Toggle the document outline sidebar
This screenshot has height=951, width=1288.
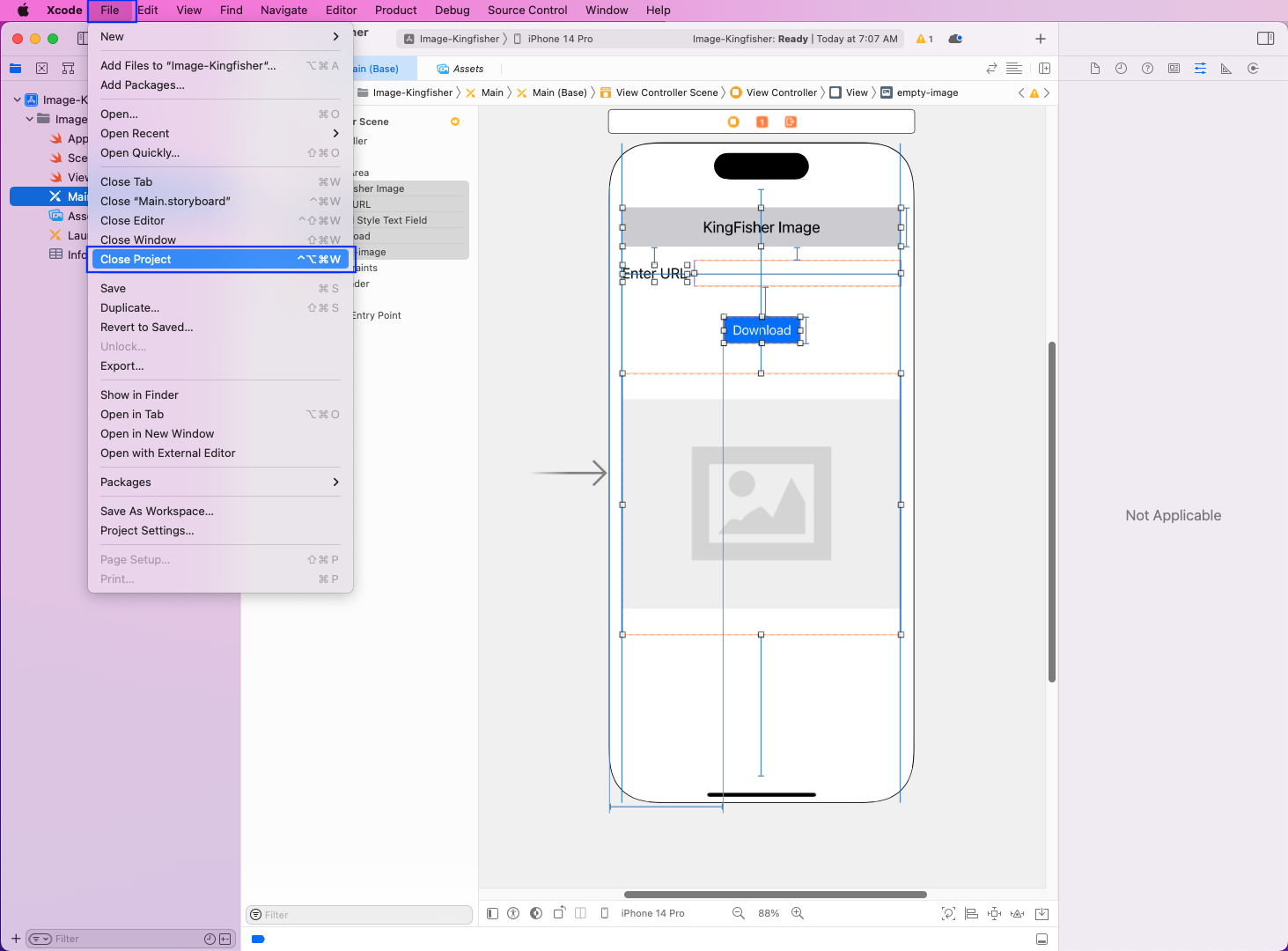[x=492, y=914]
